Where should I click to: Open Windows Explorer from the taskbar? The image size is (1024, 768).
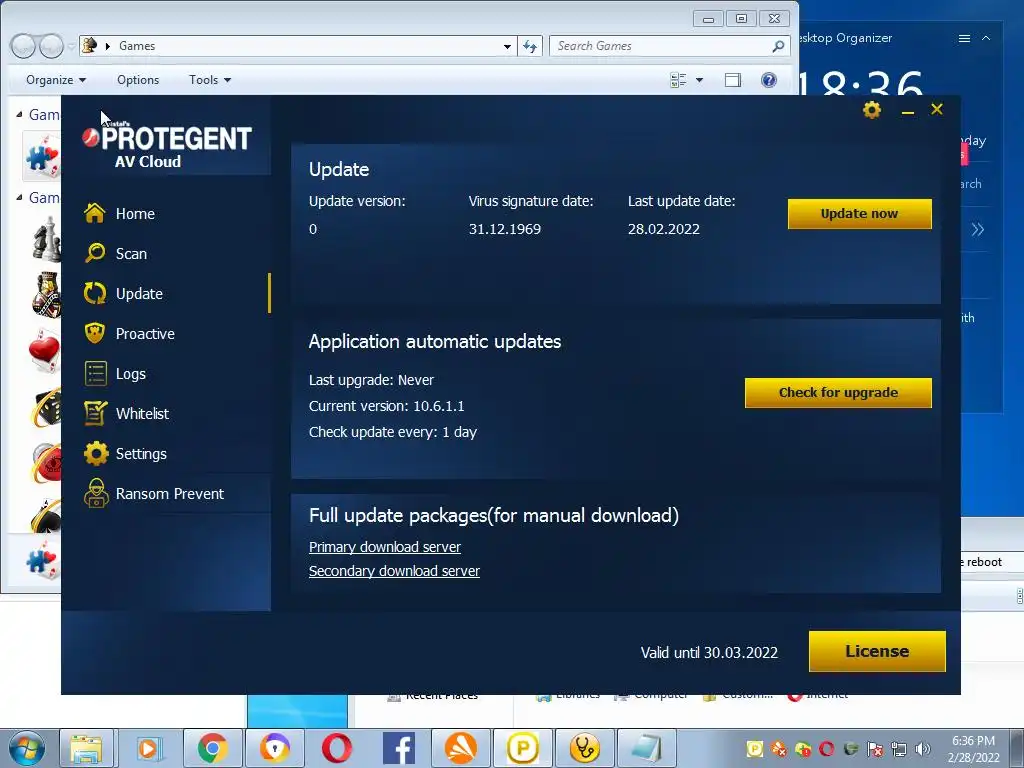pos(86,748)
